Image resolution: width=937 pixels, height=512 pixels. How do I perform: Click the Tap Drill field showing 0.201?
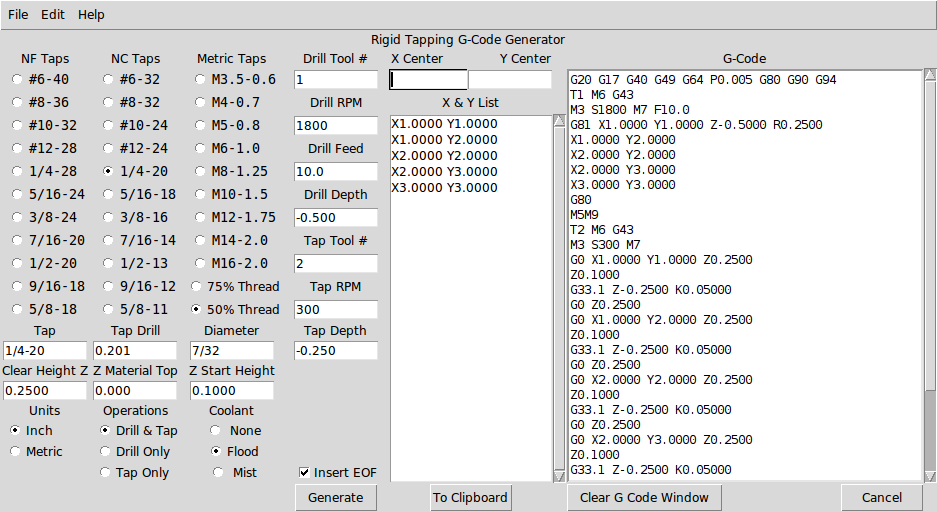click(135, 351)
